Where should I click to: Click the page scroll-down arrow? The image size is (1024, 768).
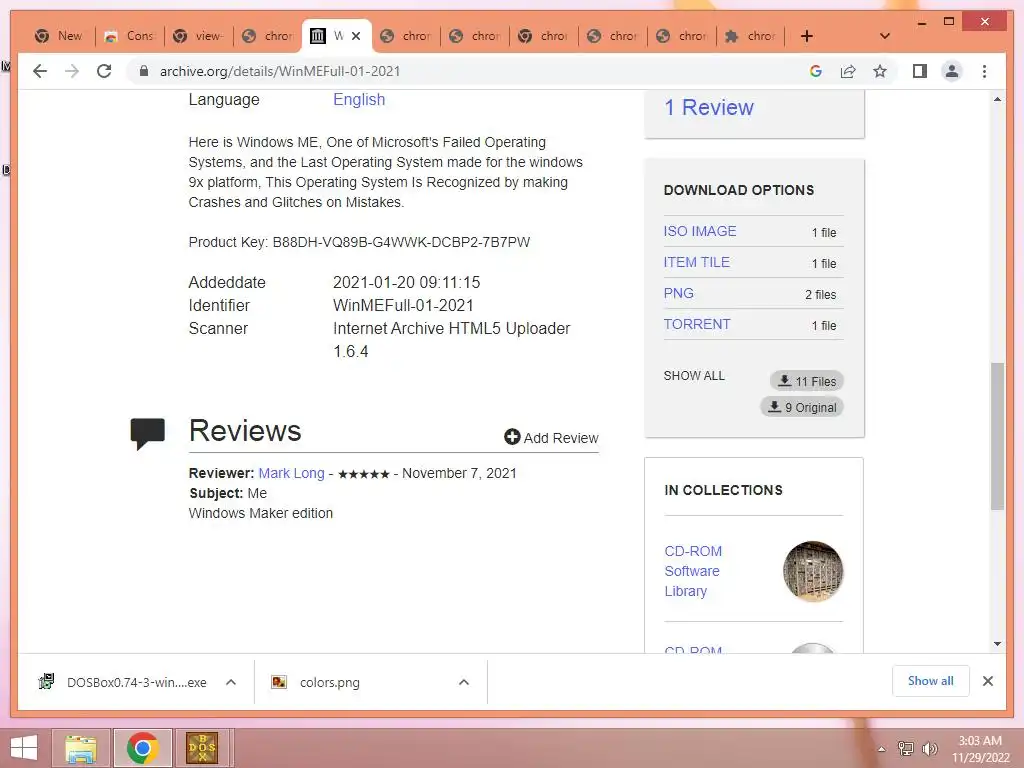click(x=997, y=644)
